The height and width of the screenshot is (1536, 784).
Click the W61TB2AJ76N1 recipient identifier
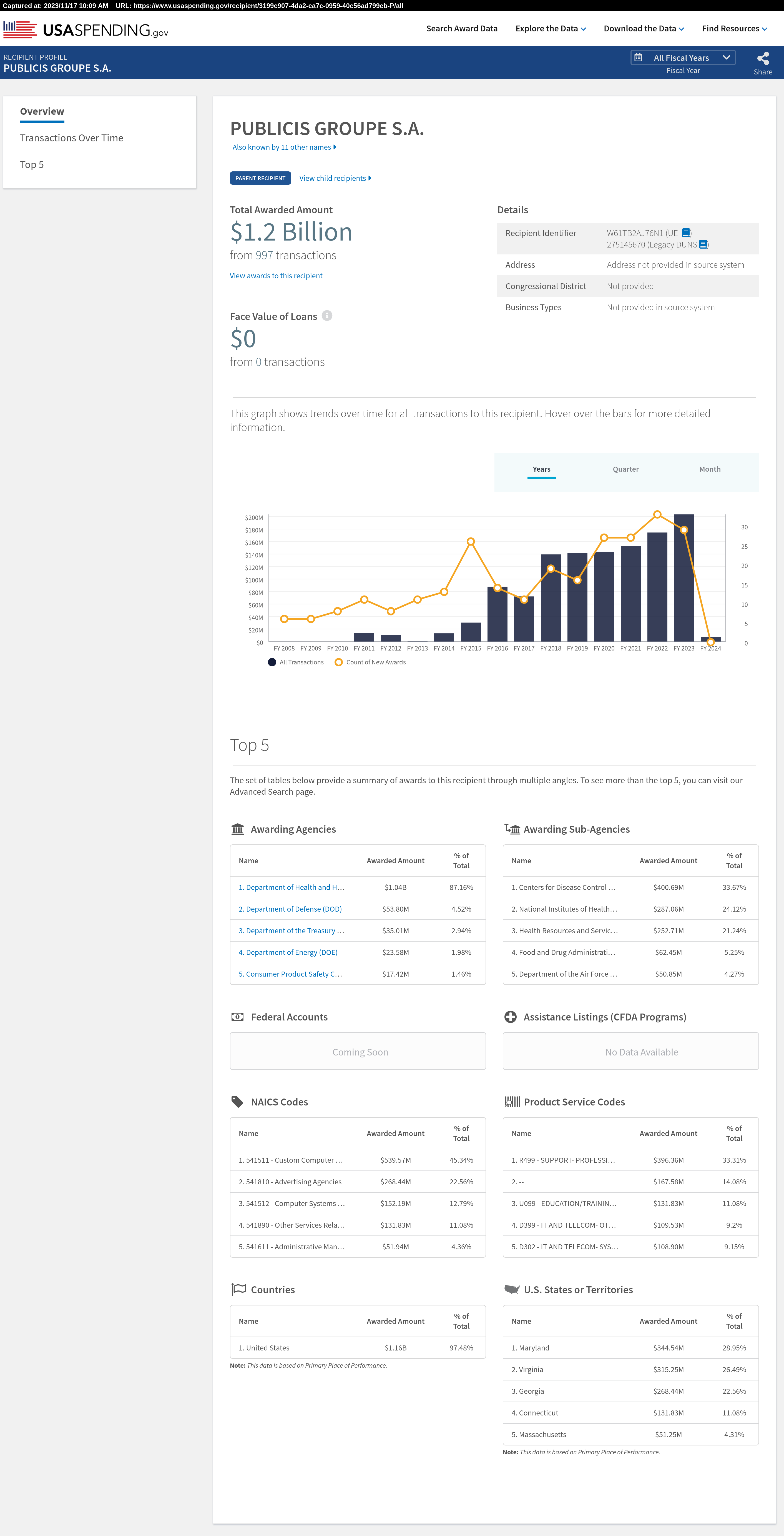635,233
